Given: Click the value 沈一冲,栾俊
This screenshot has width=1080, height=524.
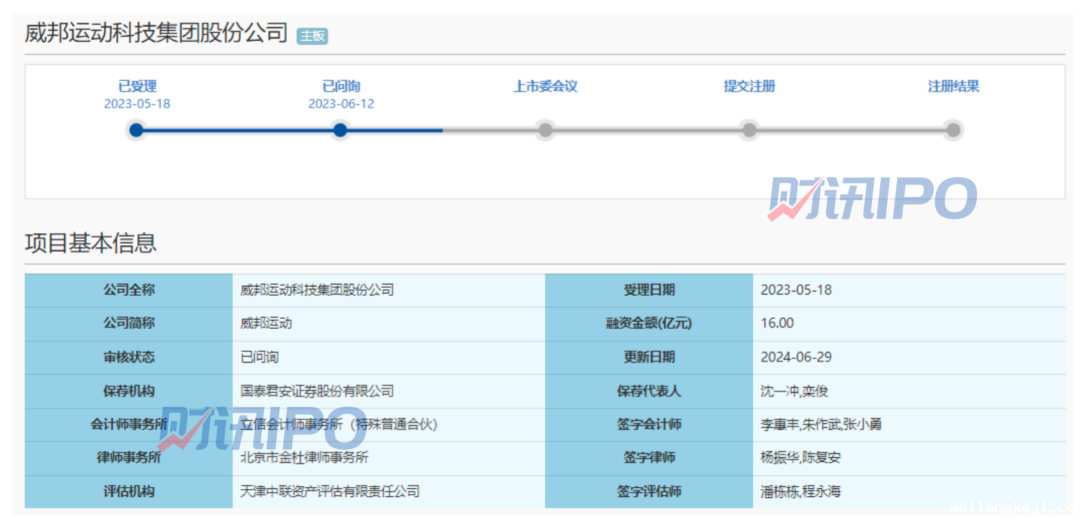Looking at the screenshot, I should [794, 391].
